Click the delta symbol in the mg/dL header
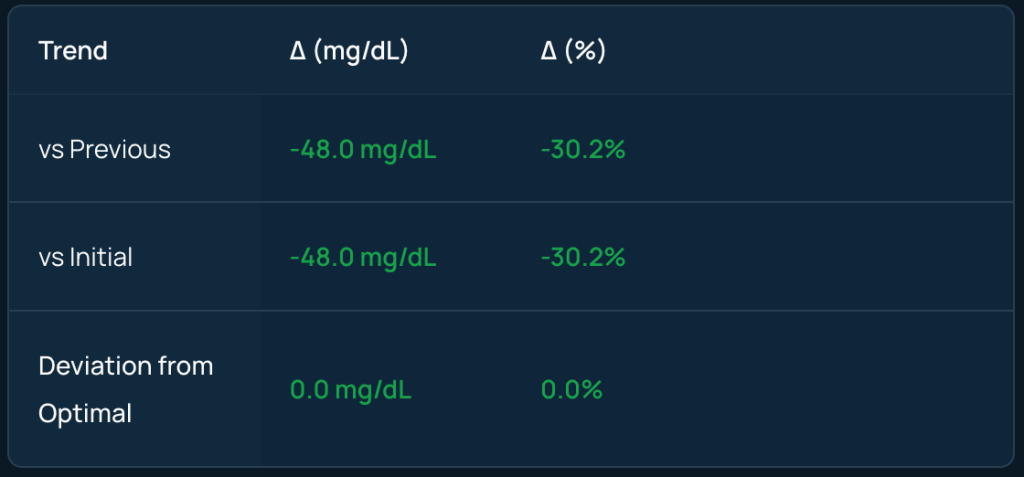 click(297, 51)
